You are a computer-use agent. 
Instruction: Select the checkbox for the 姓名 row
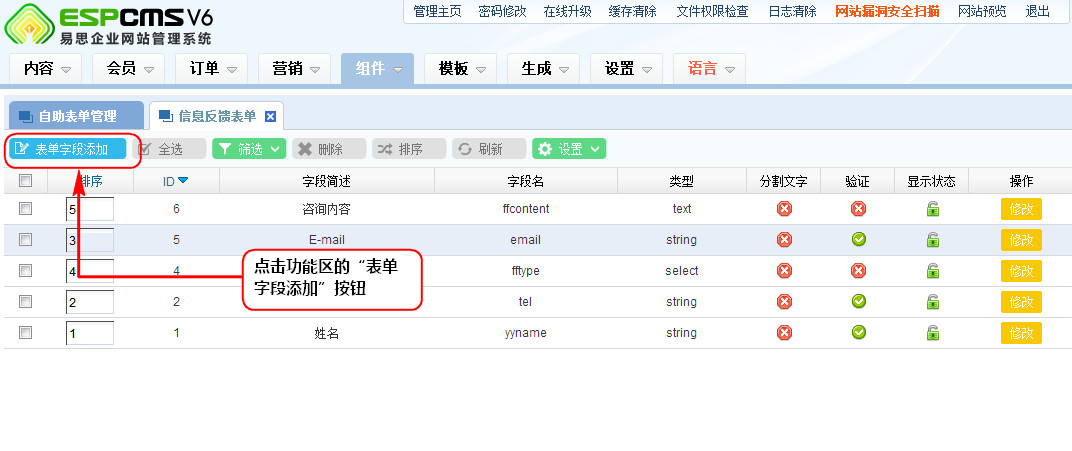pos(26,333)
